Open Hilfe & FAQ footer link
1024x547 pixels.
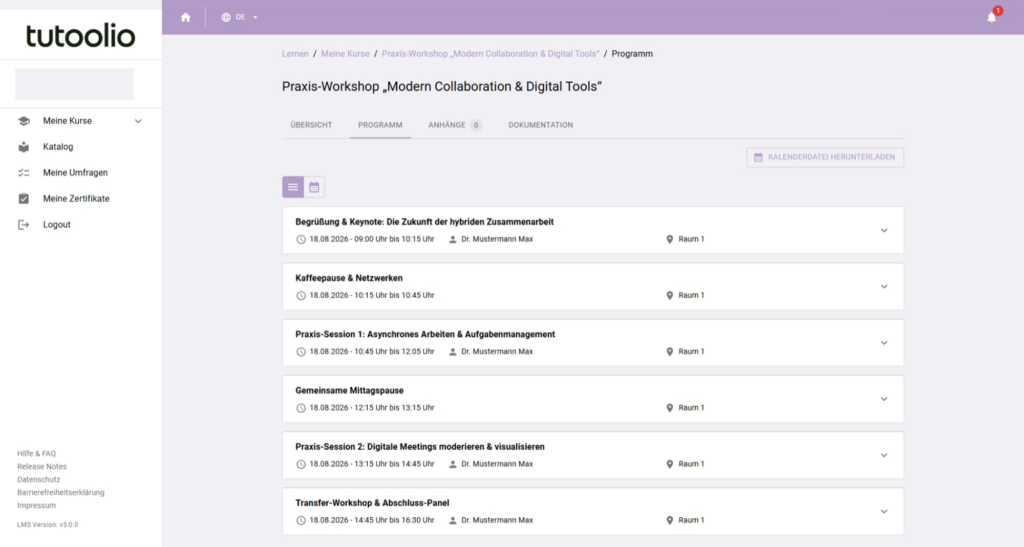(x=37, y=454)
